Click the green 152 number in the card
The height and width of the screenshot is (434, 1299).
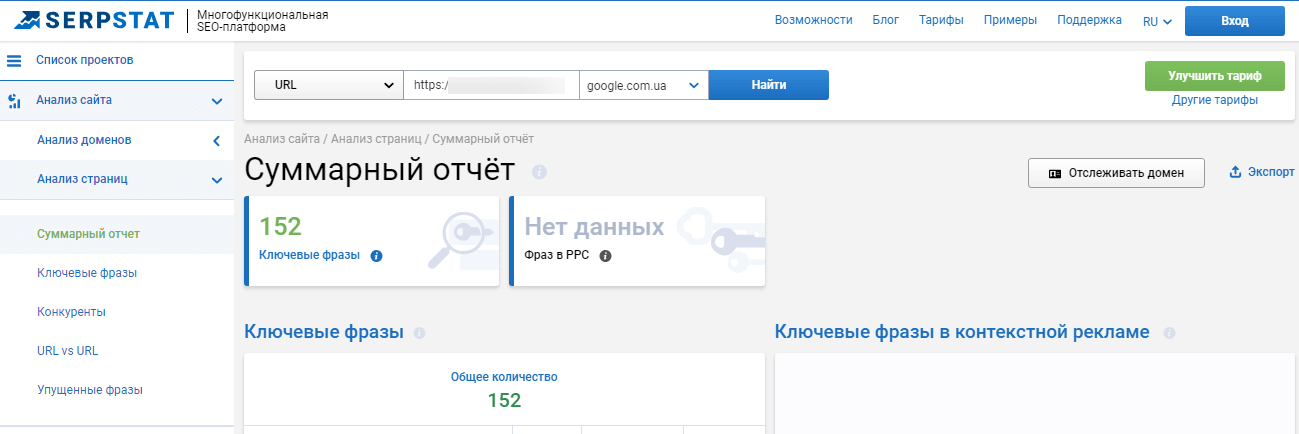click(x=280, y=226)
